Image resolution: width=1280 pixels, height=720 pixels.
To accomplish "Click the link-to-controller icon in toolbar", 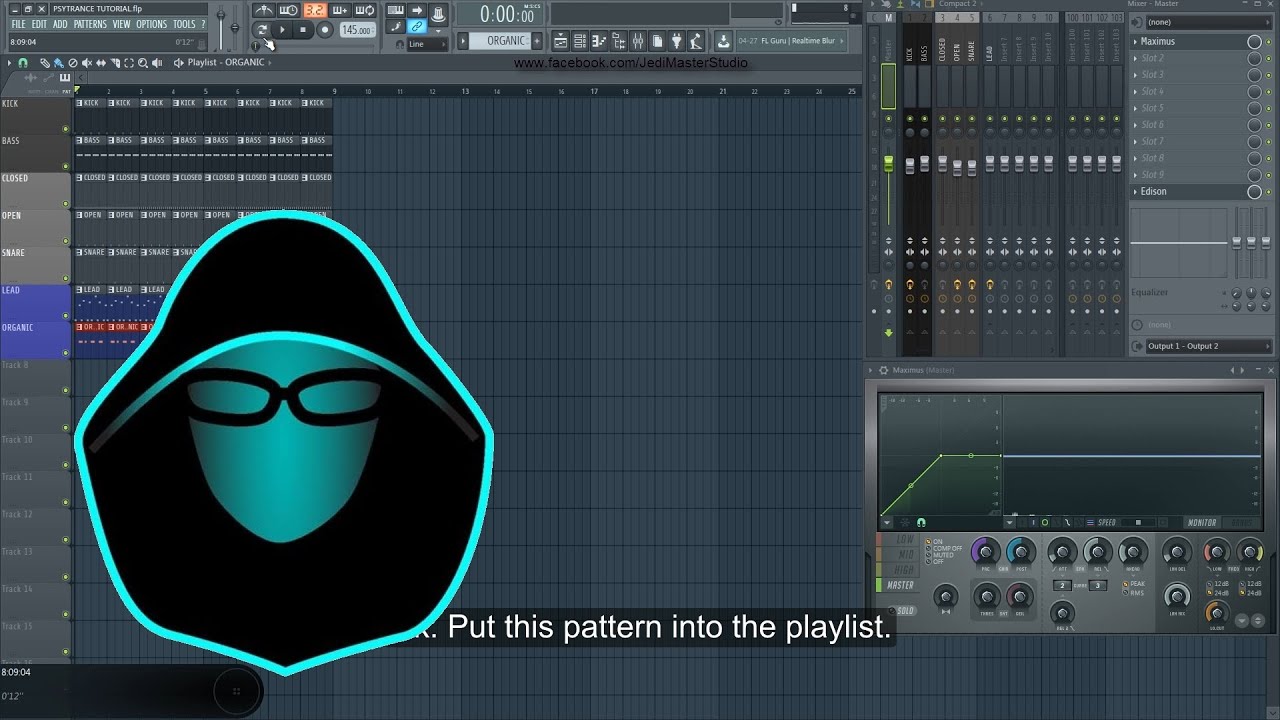I will [x=417, y=26].
